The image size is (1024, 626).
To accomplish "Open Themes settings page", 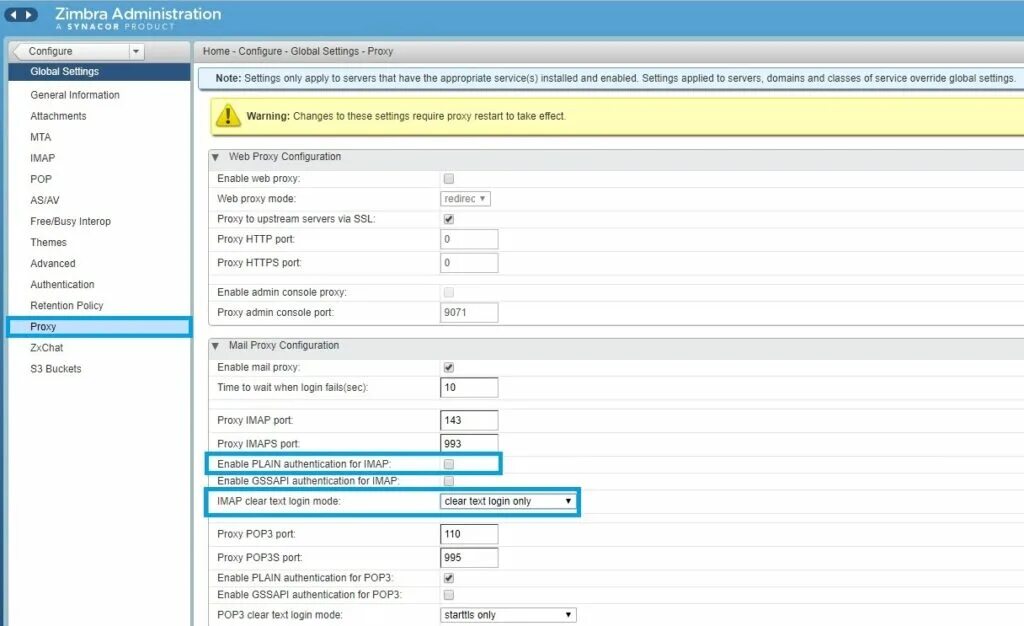I will 48,242.
